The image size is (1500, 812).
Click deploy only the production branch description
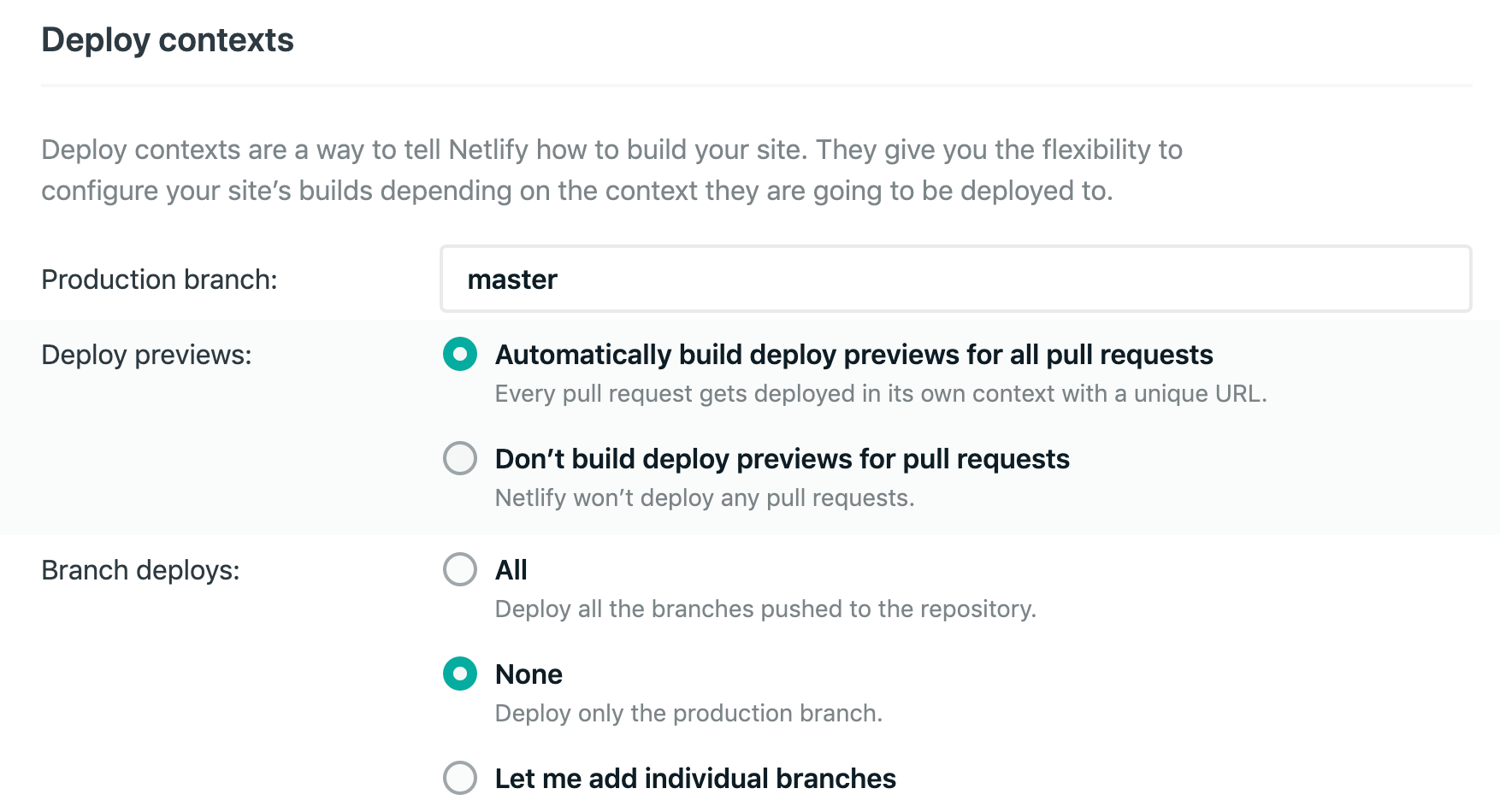point(690,713)
